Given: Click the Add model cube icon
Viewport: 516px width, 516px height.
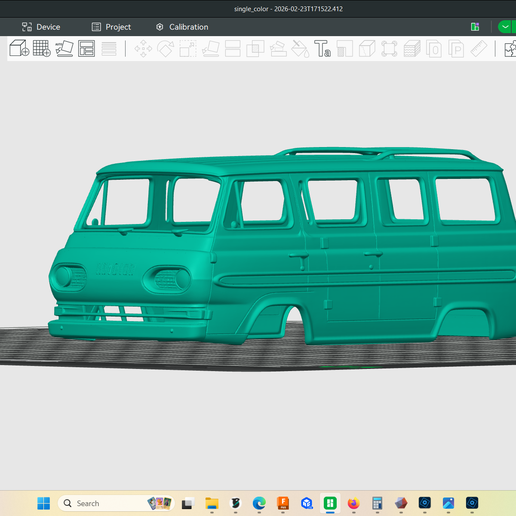Looking at the screenshot, I should pyautogui.click(x=19, y=48).
